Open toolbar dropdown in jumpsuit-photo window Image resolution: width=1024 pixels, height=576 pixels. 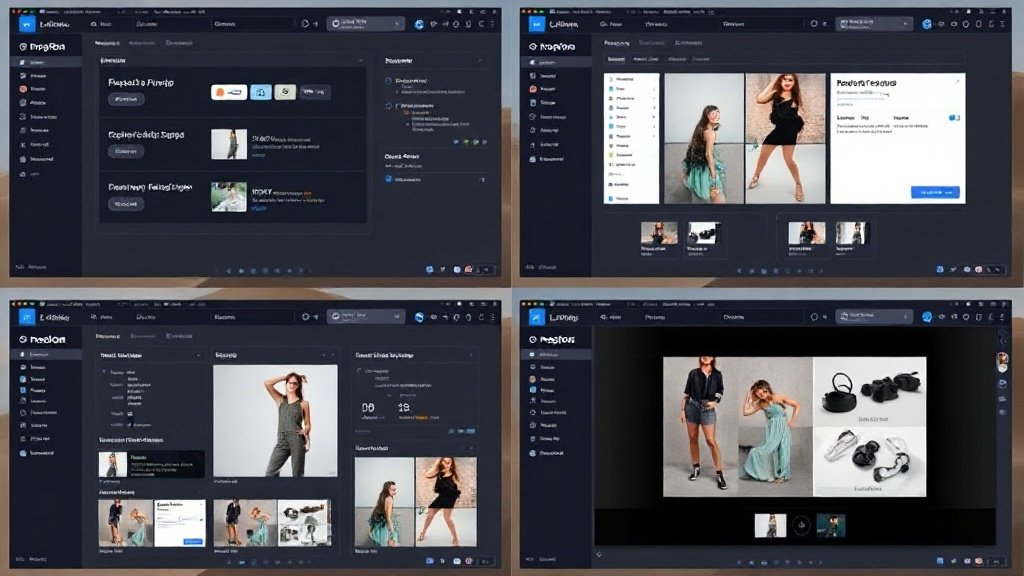click(365, 317)
